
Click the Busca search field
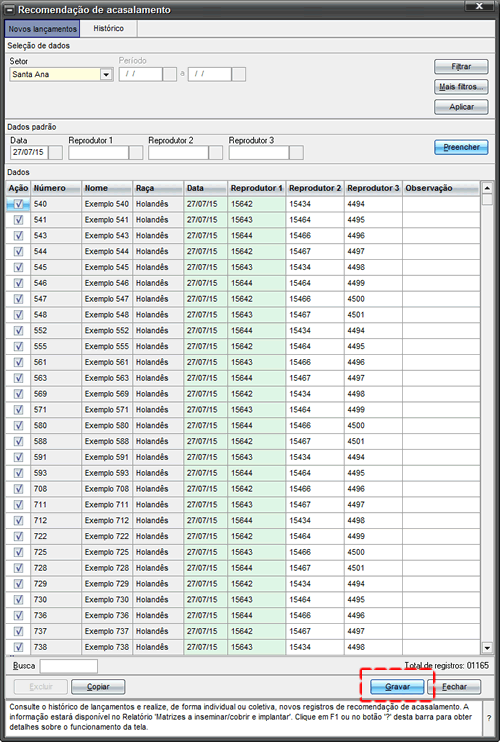pyautogui.click(x=69, y=666)
